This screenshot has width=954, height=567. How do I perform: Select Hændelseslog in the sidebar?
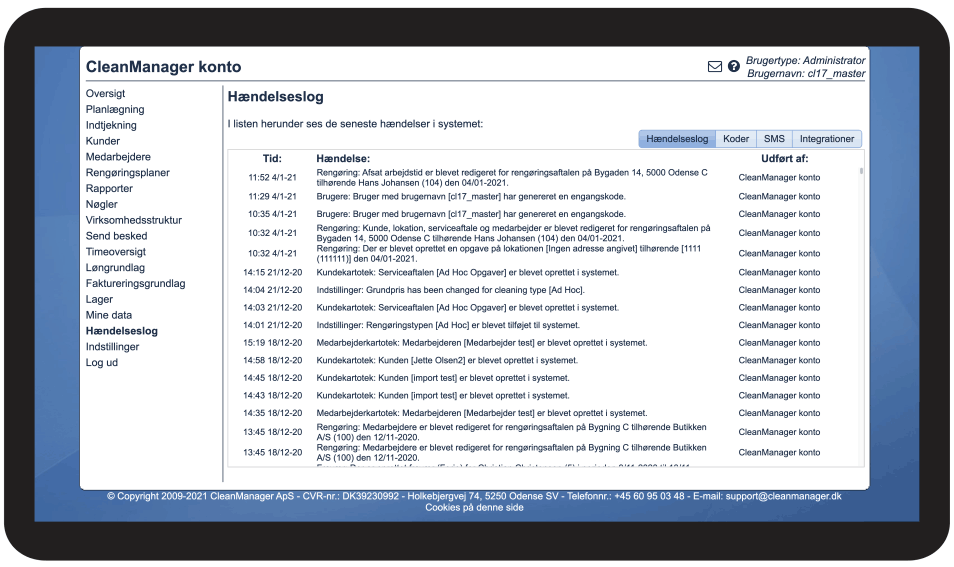122,331
